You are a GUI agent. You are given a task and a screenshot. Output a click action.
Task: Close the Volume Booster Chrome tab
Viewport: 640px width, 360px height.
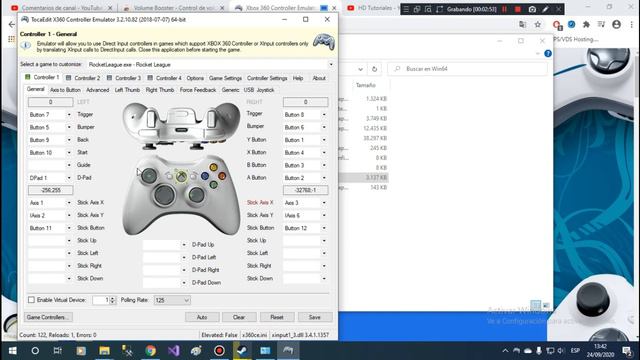(222, 8)
